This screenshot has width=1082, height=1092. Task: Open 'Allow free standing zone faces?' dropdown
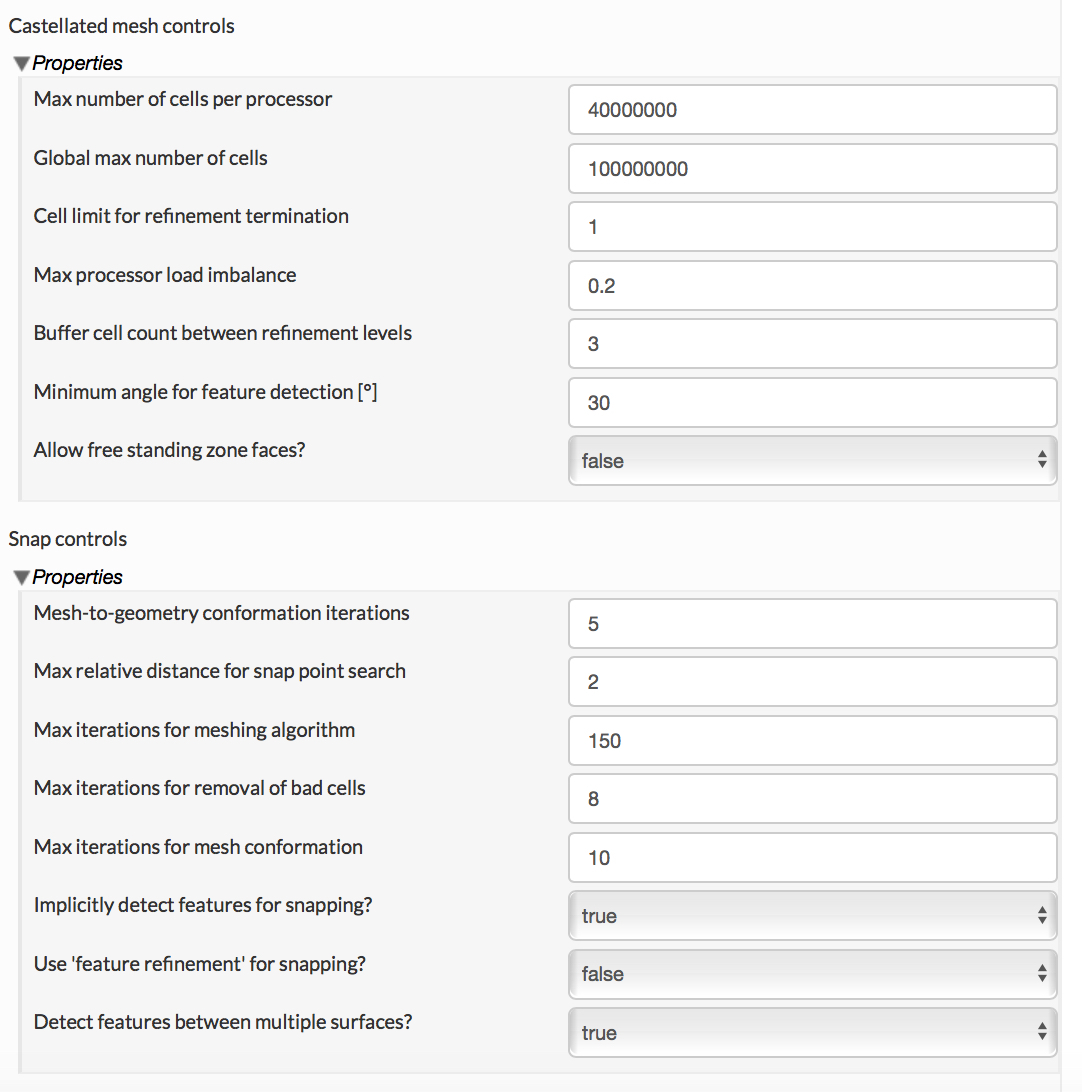(x=812, y=461)
